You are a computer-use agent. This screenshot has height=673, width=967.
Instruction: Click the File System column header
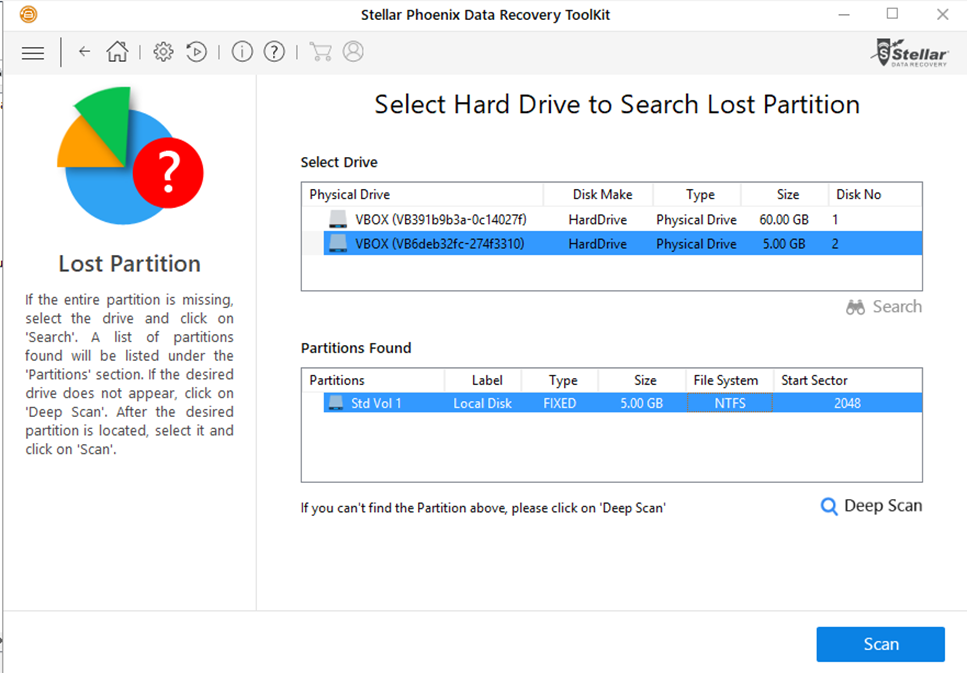click(729, 380)
